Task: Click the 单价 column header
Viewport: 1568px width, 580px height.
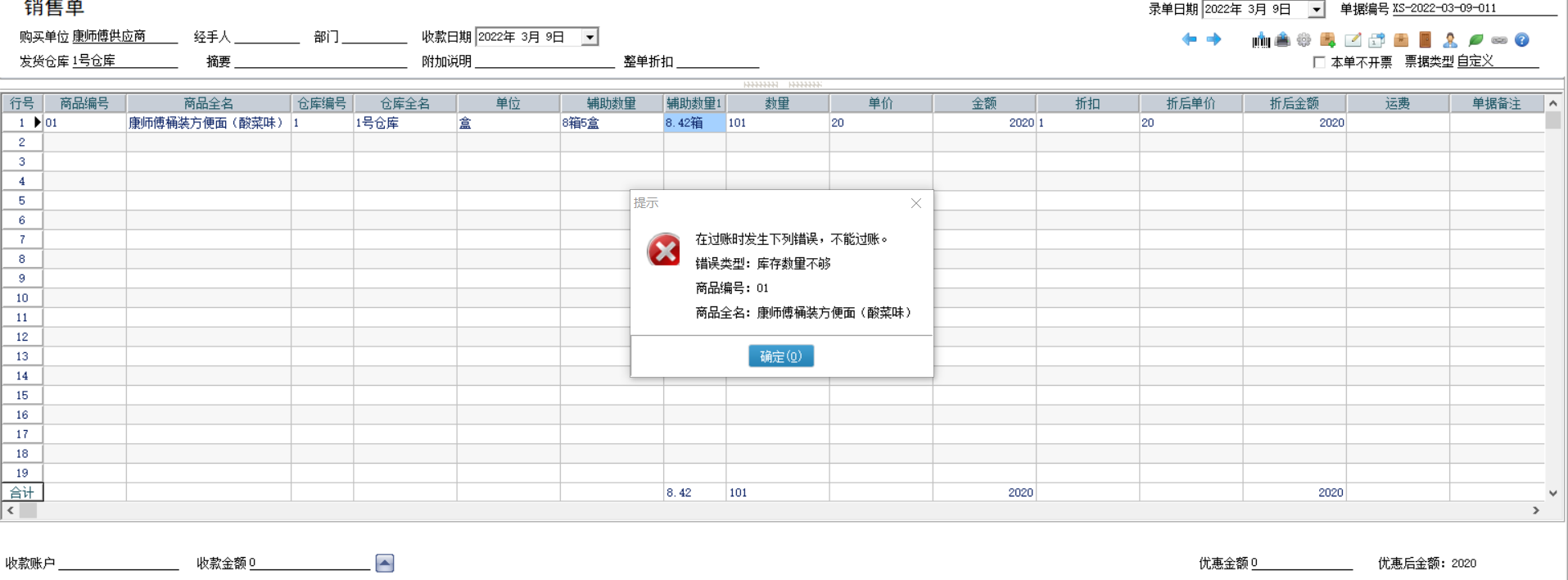Action: [x=881, y=103]
